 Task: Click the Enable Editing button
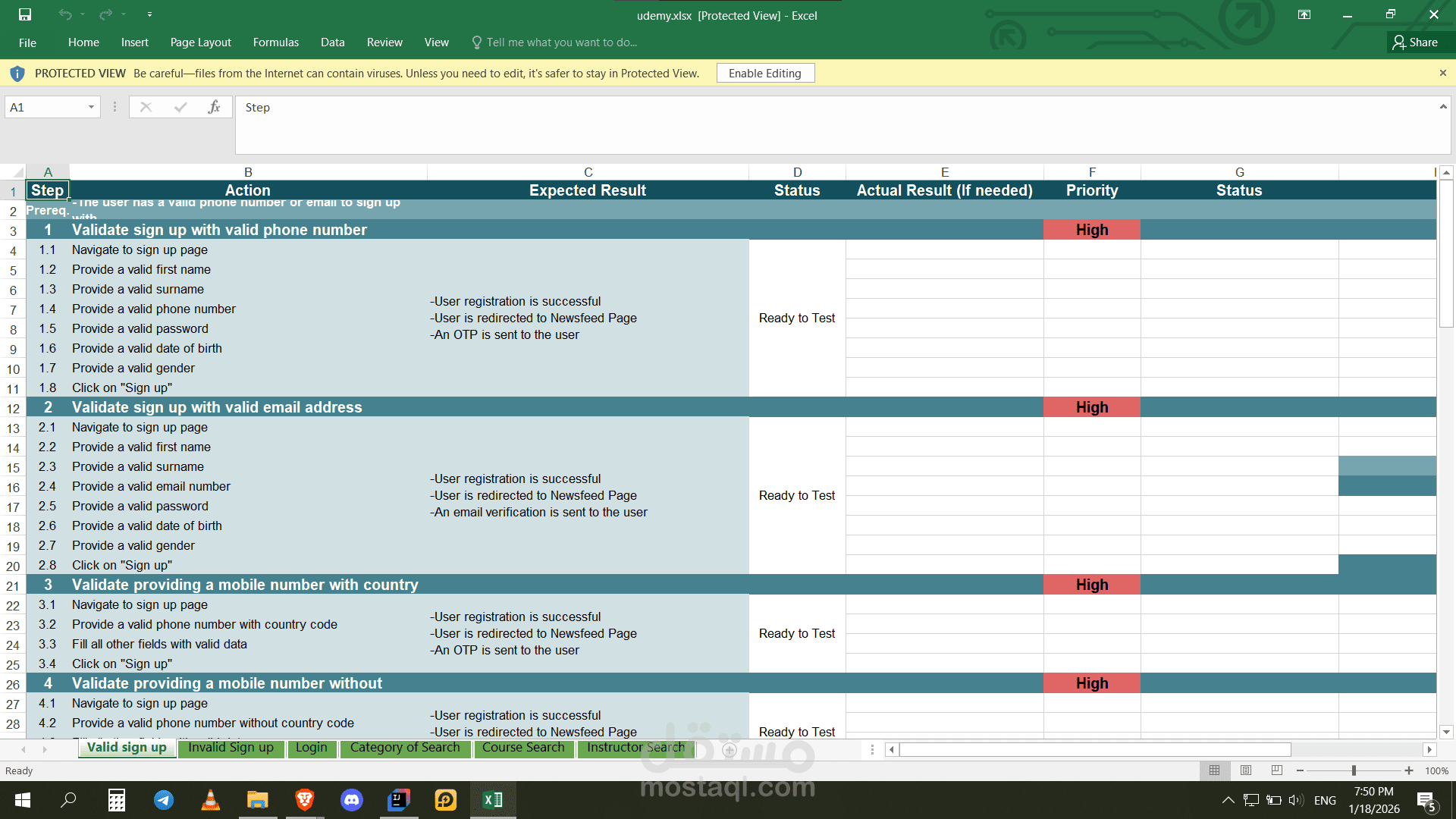pos(765,74)
